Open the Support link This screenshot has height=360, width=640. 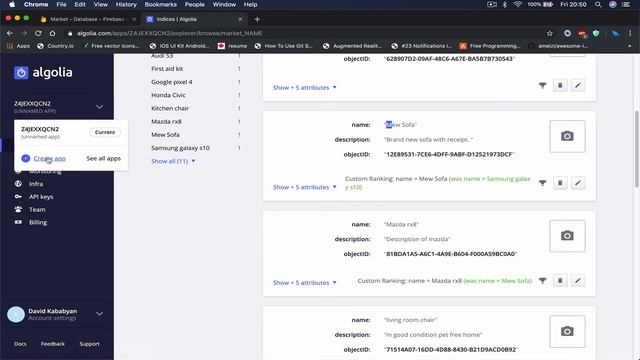click(x=89, y=344)
